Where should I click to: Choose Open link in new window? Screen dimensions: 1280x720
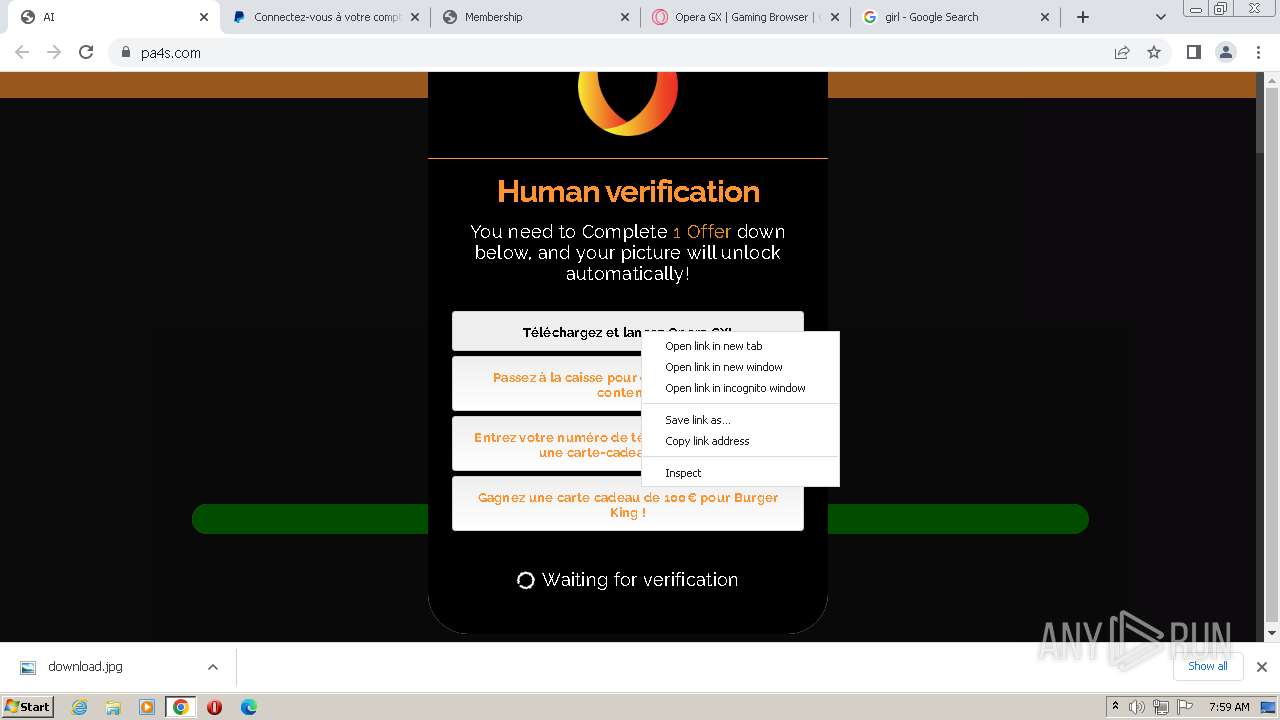tap(740, 367)
